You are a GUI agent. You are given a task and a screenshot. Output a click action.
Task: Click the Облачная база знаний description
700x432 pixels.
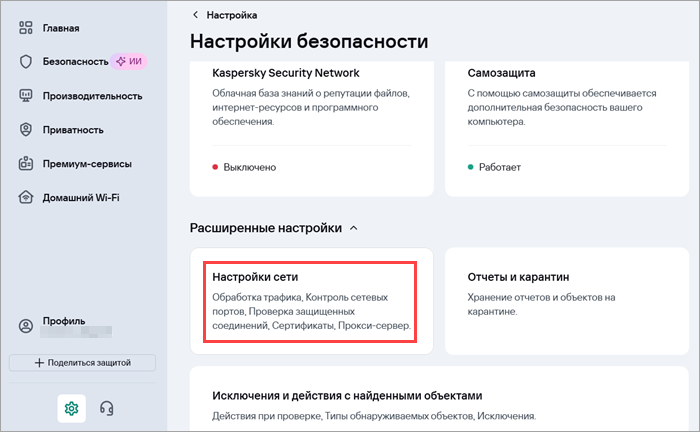coord(311,108)
